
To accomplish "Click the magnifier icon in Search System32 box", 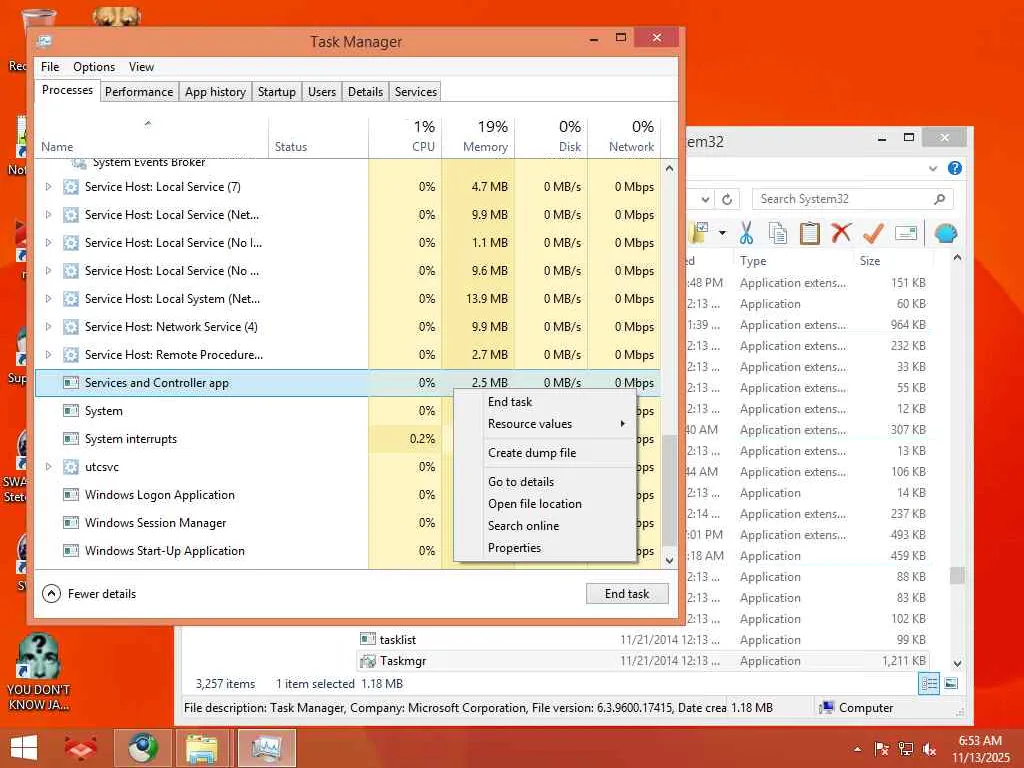I will [x=939, y=199].
